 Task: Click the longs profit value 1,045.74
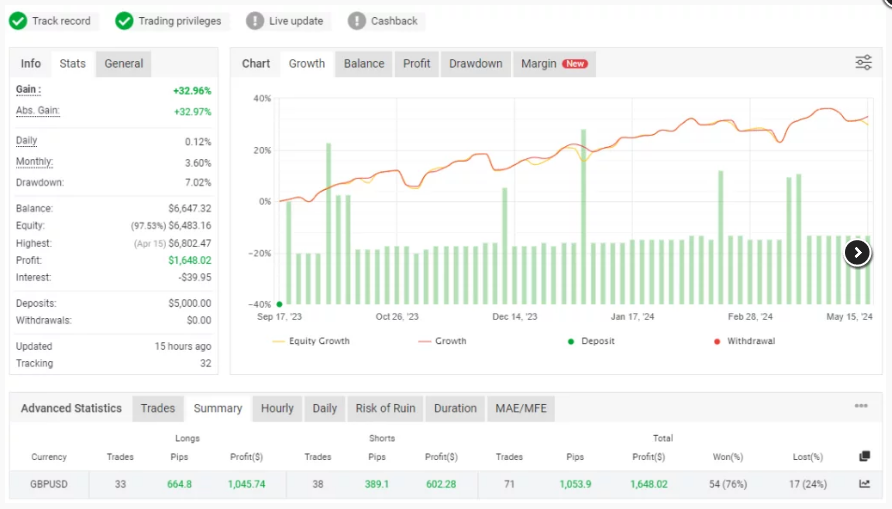[246, 484]
